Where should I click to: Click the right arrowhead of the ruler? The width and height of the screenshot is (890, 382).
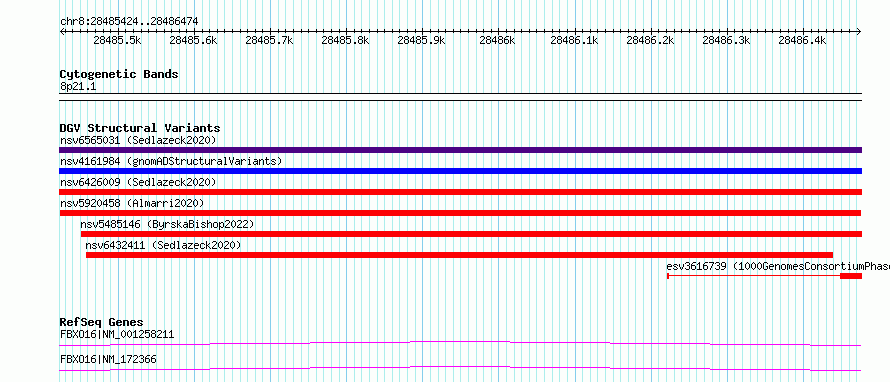point(859,31)
